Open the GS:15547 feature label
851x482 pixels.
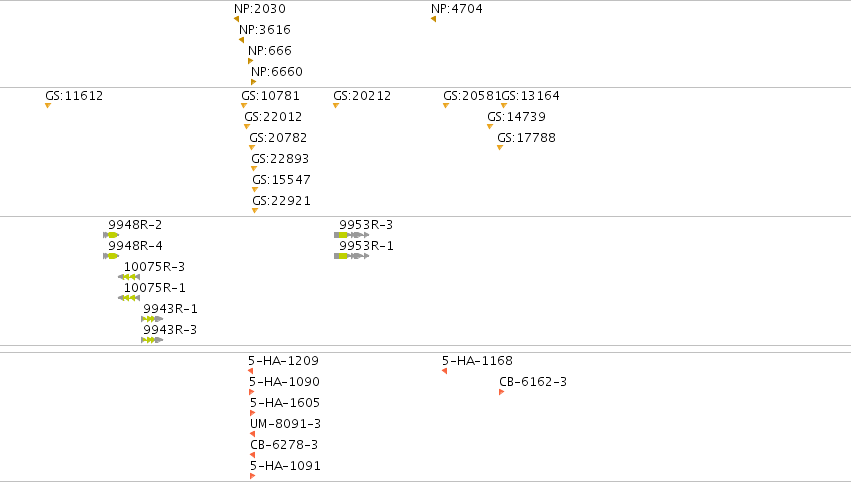coord(282,180)
